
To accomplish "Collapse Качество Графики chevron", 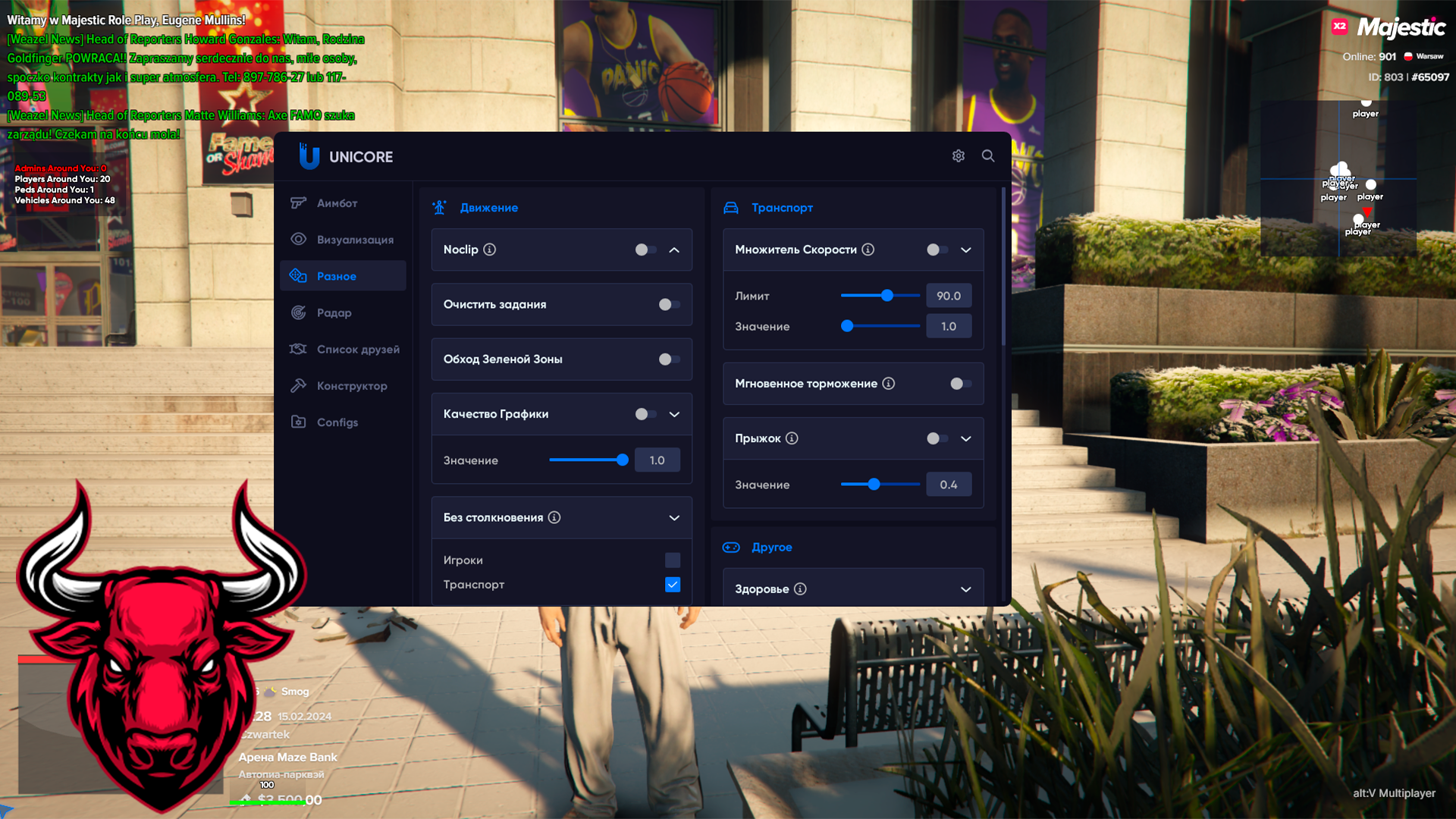I will point(674,414).
